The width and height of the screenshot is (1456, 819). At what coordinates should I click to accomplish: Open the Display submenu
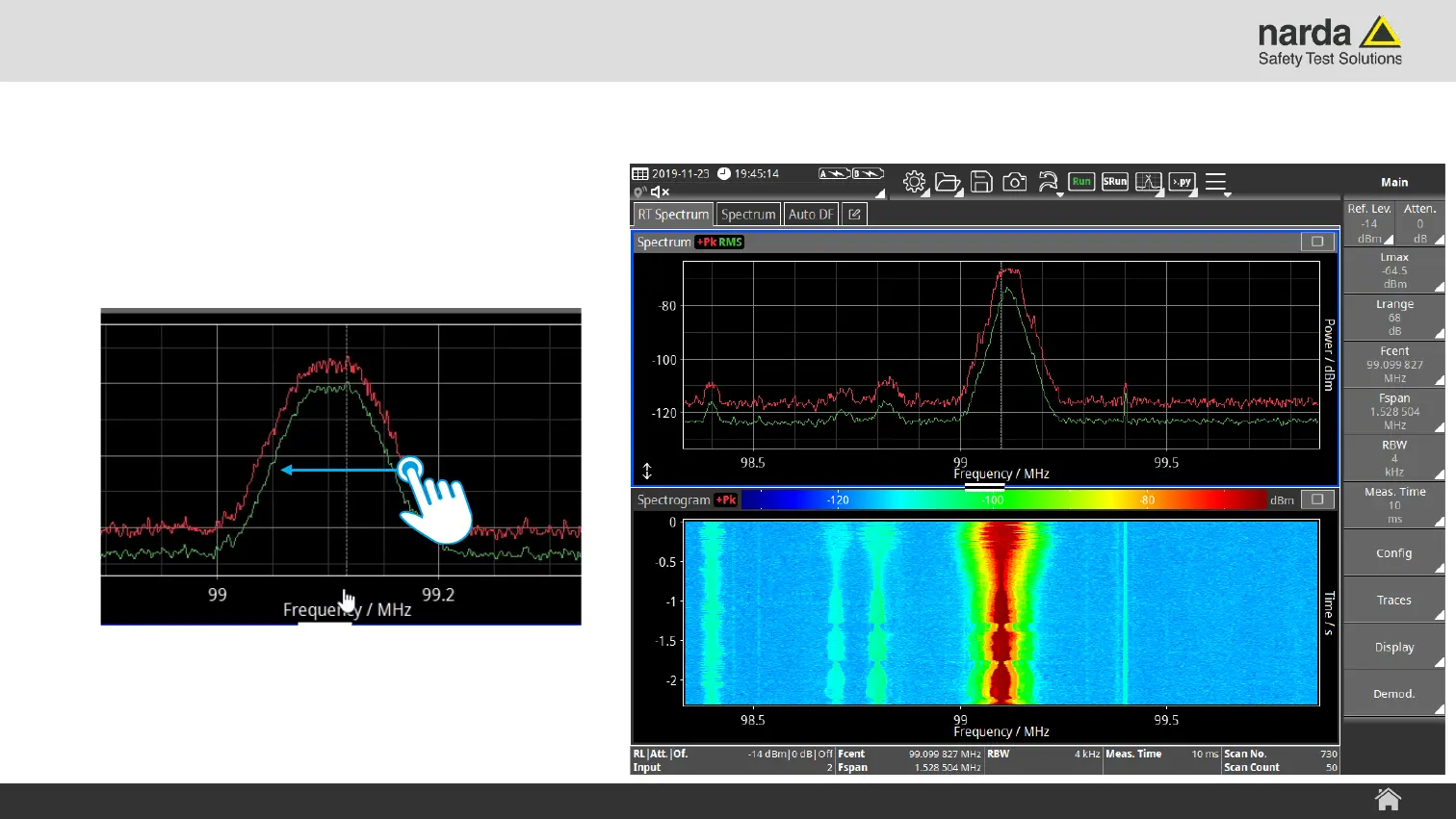[x=1394, y=647]
